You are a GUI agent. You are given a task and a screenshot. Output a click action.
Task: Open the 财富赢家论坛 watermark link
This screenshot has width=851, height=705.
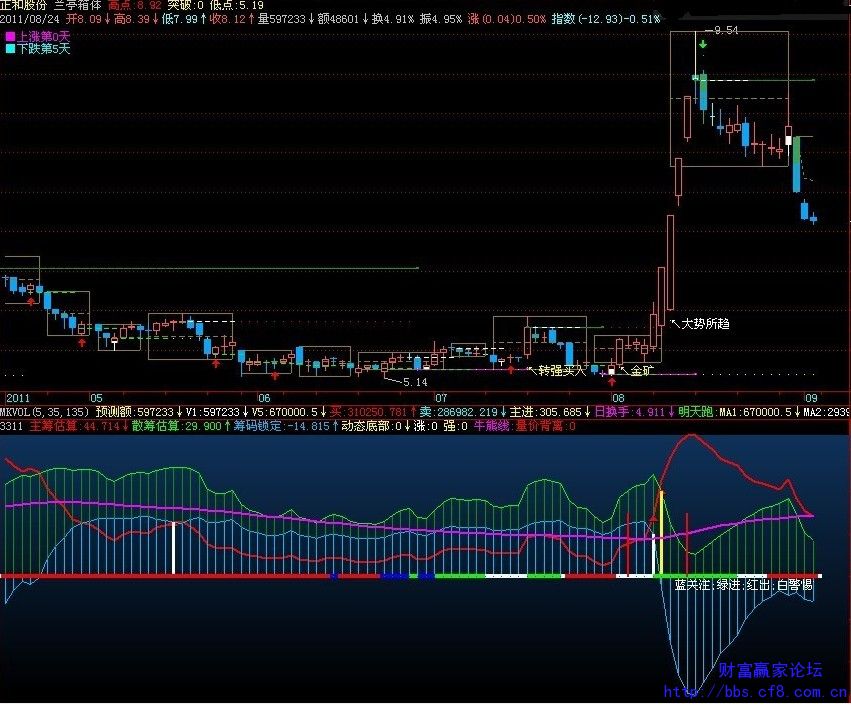point(770,670)
